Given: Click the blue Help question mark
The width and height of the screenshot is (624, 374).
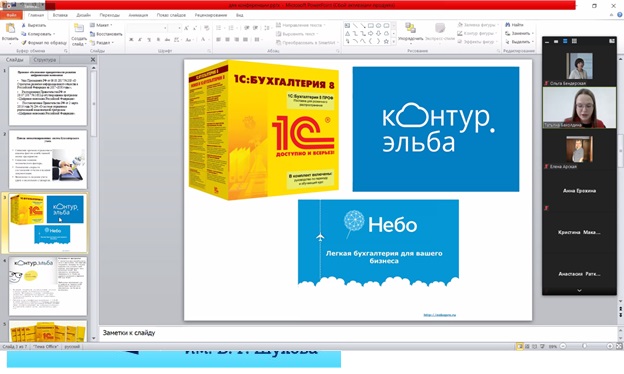Looking at the screenshot, I should (x=620, y=15).
